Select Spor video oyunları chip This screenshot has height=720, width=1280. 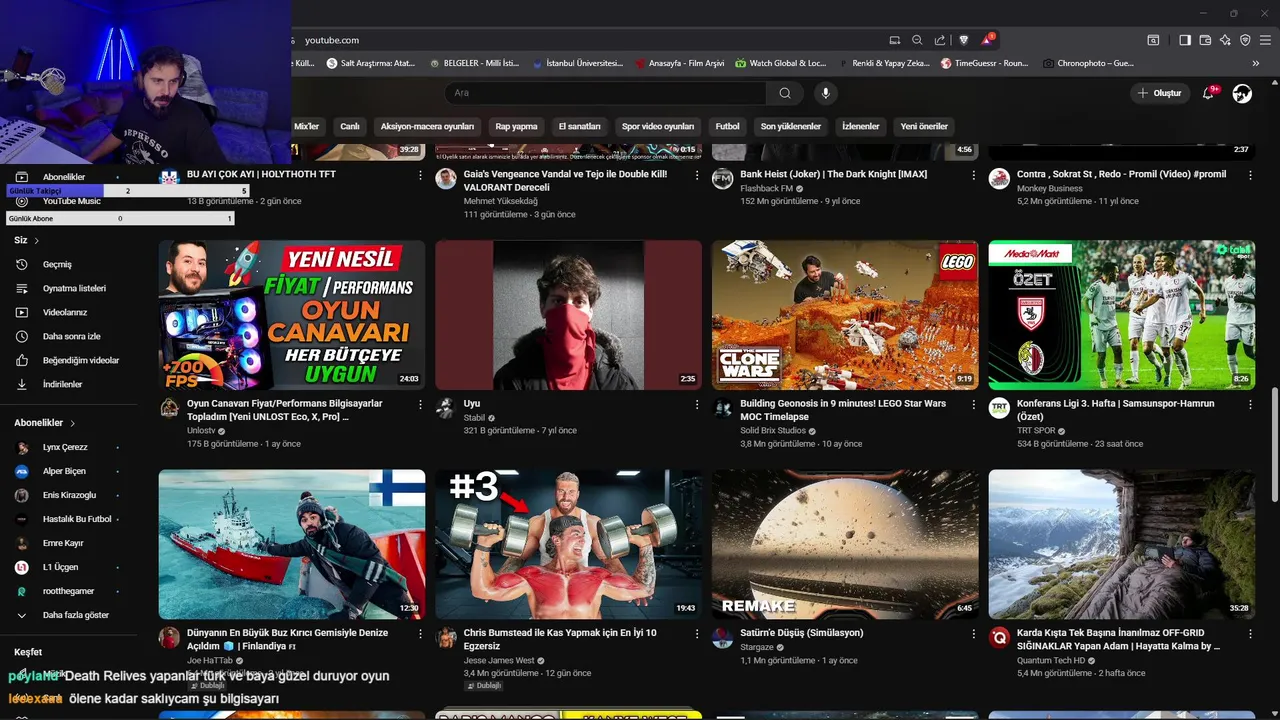click(x=658, y=127)
